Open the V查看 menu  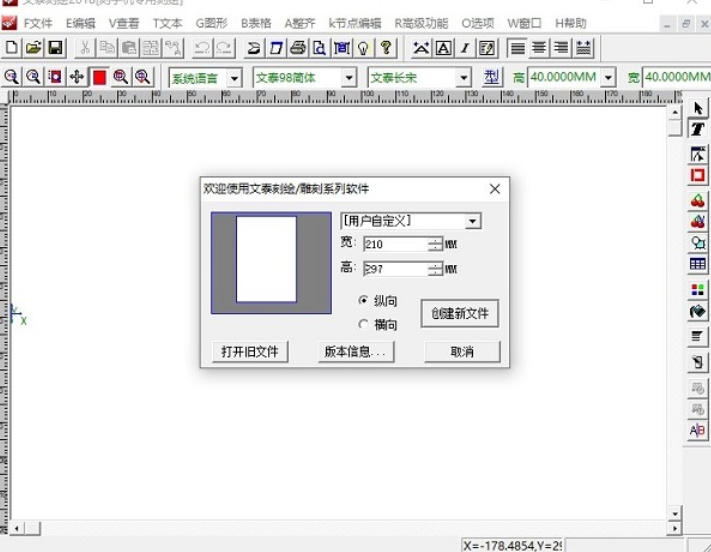click(124, 23)
